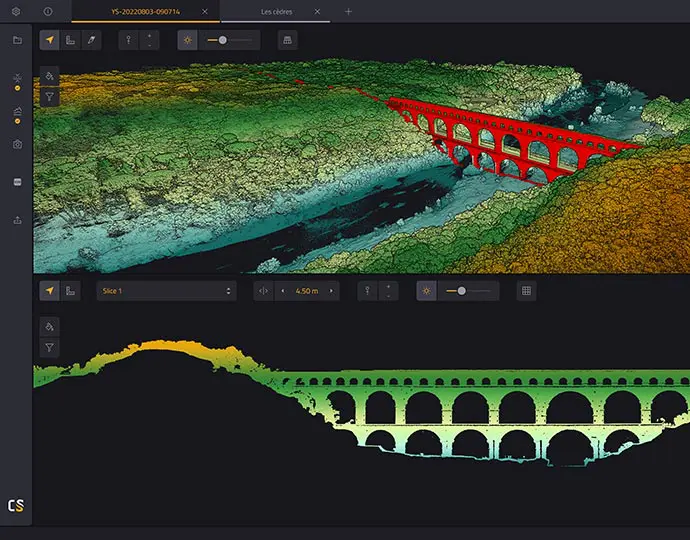The height and width of the screenshot is (540, 690).
Task: Adjust the brightness slider in 3D view
Action: pos(222,40)
